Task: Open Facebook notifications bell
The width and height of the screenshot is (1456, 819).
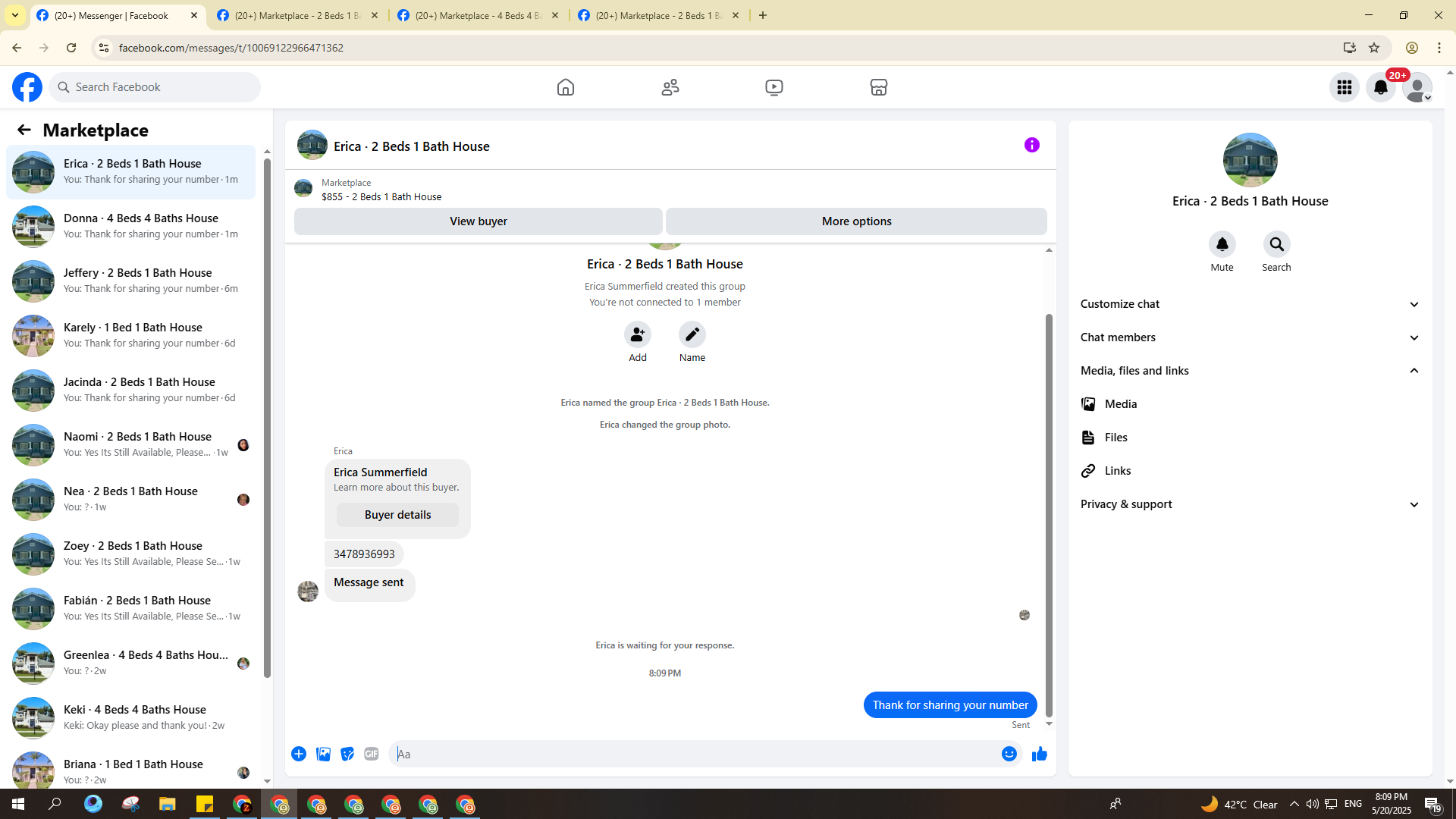Action: (1380, 87)
